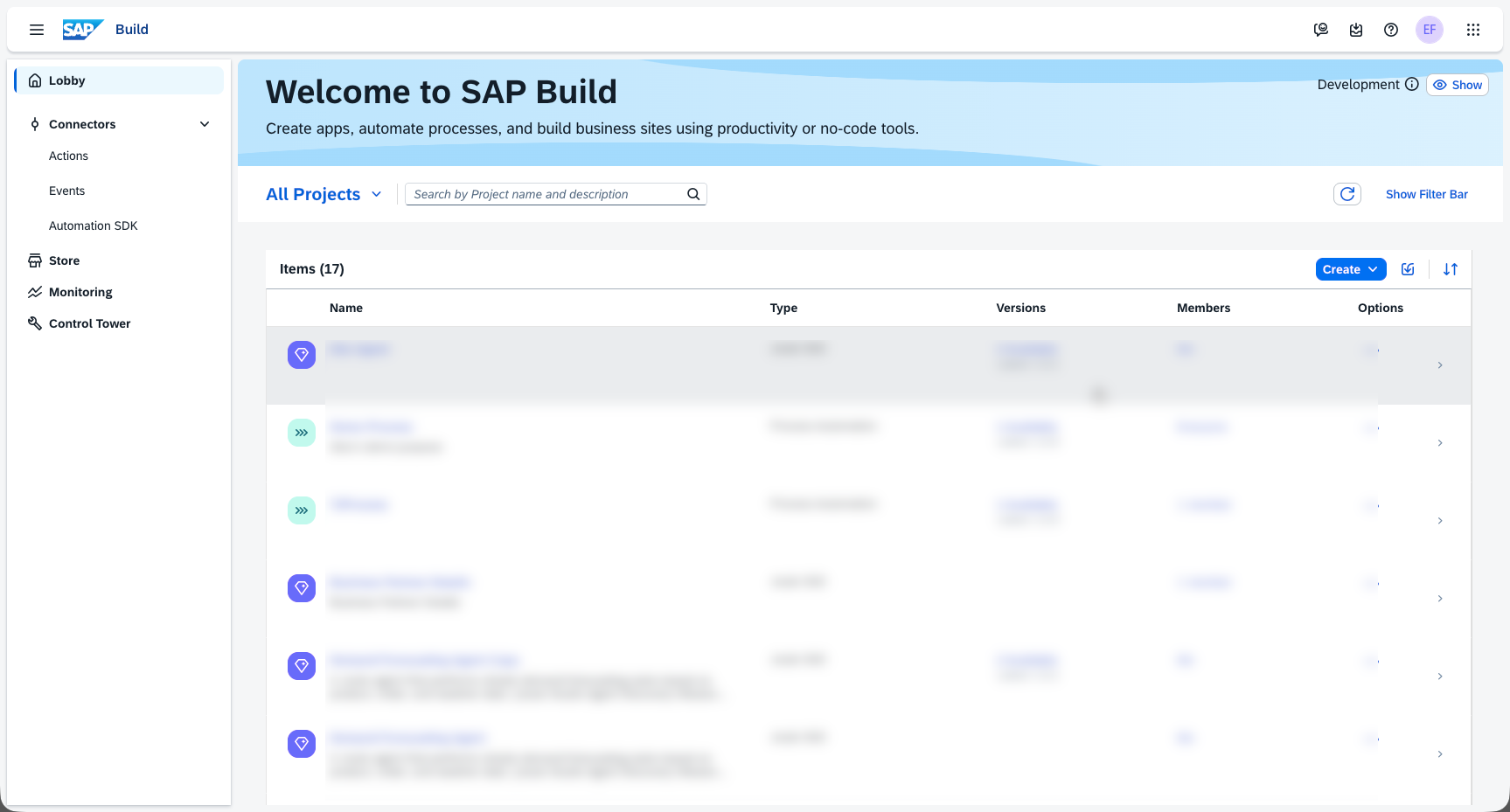Click the magnifier search icon
Image resolution: width=1510 pixels, height=812 pixels.
(x=693, y=194)
